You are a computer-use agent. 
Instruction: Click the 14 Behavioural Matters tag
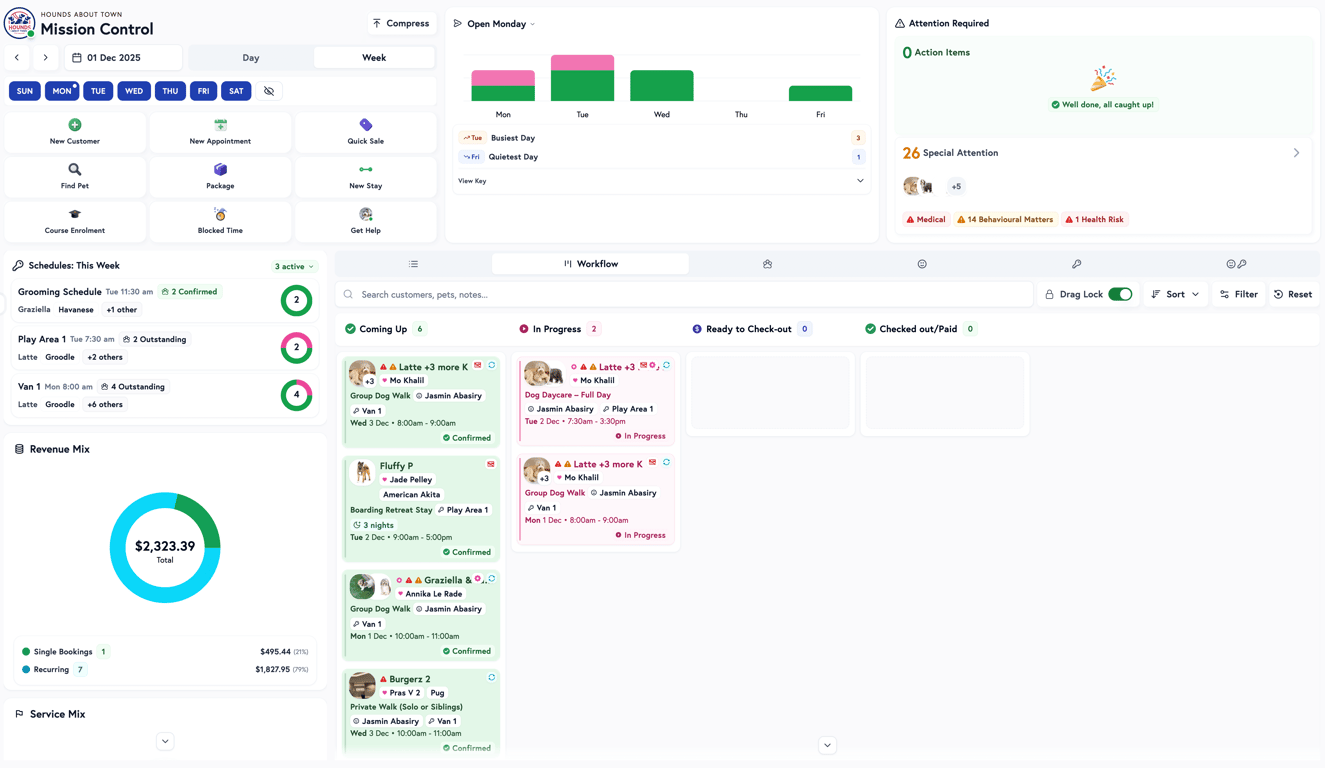tap(1005, 219)
